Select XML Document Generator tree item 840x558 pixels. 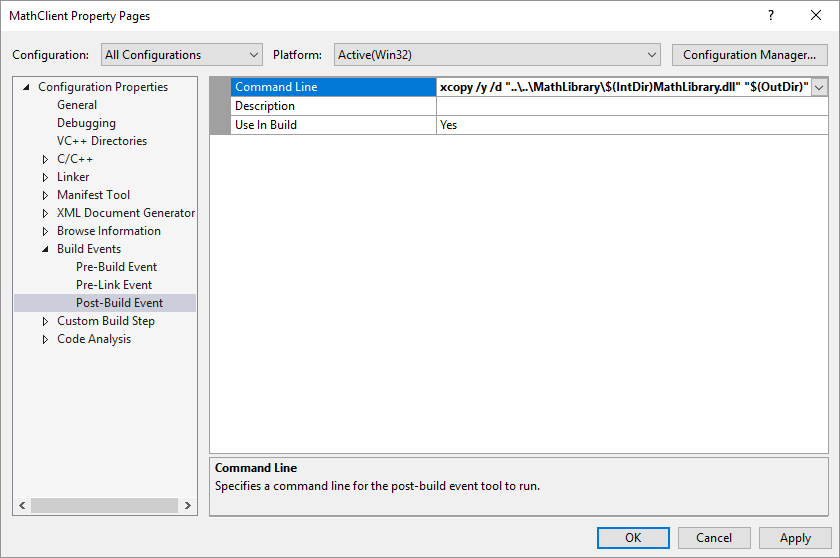126,213
